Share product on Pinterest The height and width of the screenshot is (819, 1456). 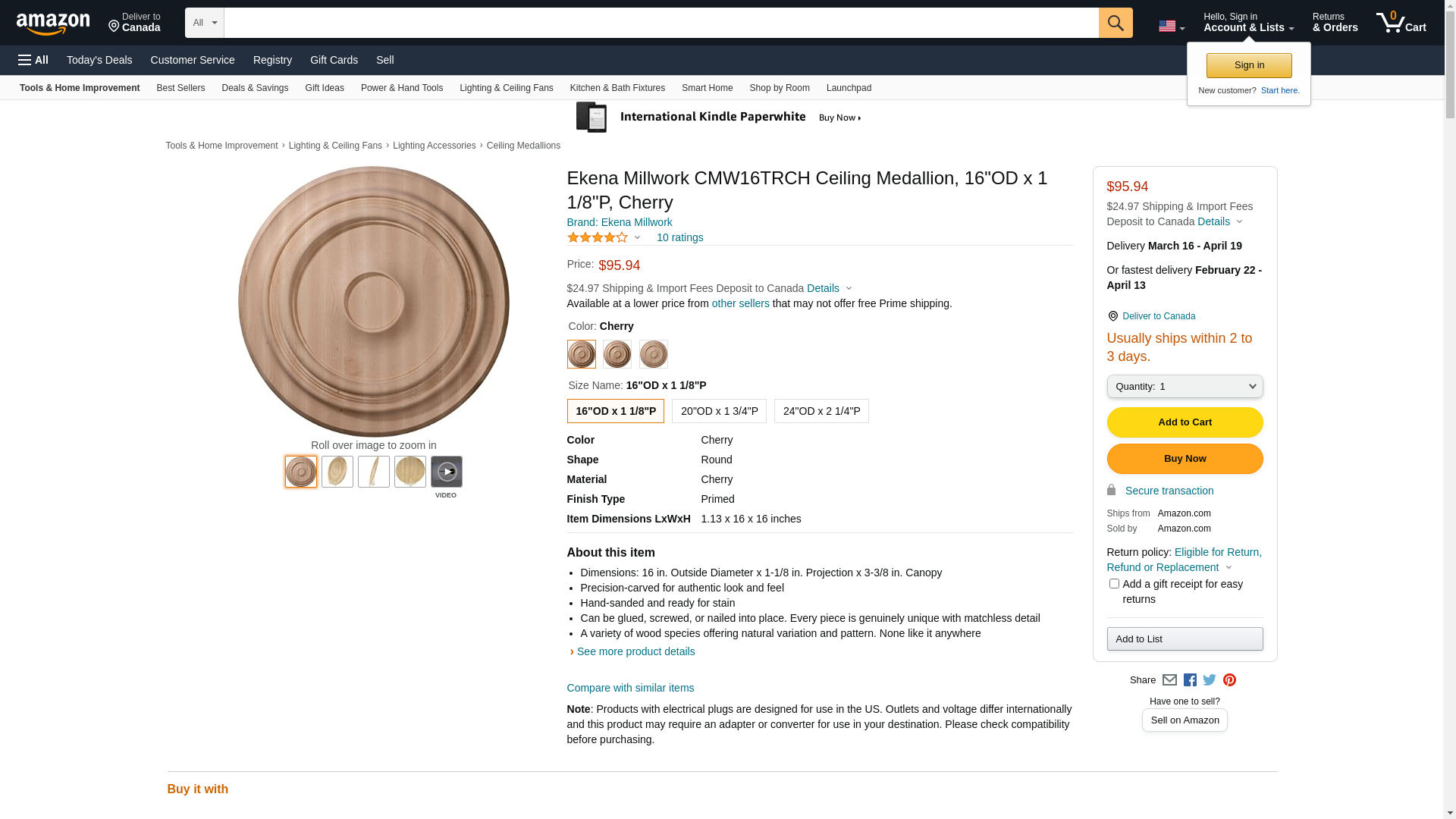tap(1229, 680)
